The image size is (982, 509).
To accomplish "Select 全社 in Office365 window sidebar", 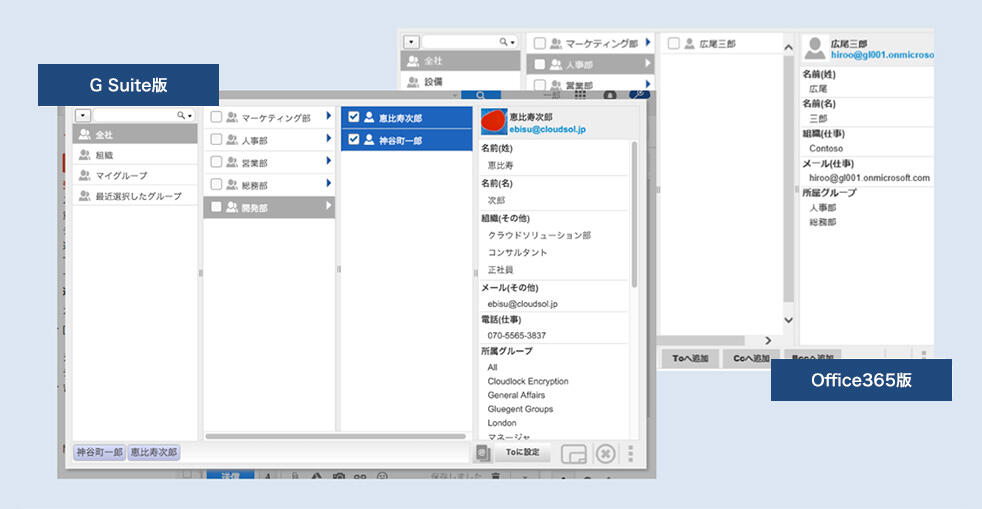I will pyautogui.click(x=460, y=61).
